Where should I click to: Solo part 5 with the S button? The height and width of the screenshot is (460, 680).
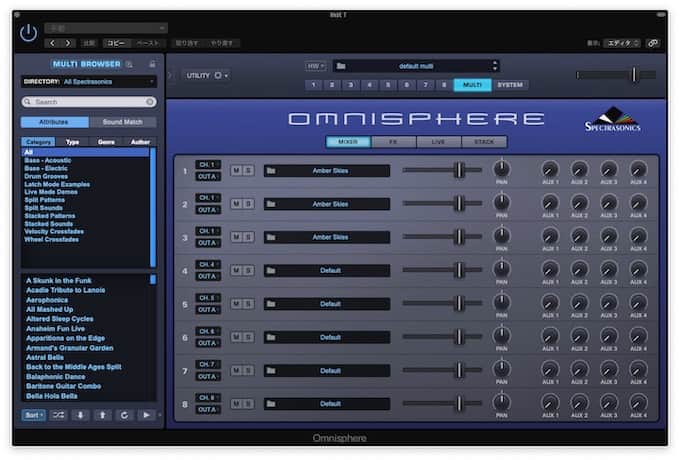pyautogui.click(x=248, y=304)
